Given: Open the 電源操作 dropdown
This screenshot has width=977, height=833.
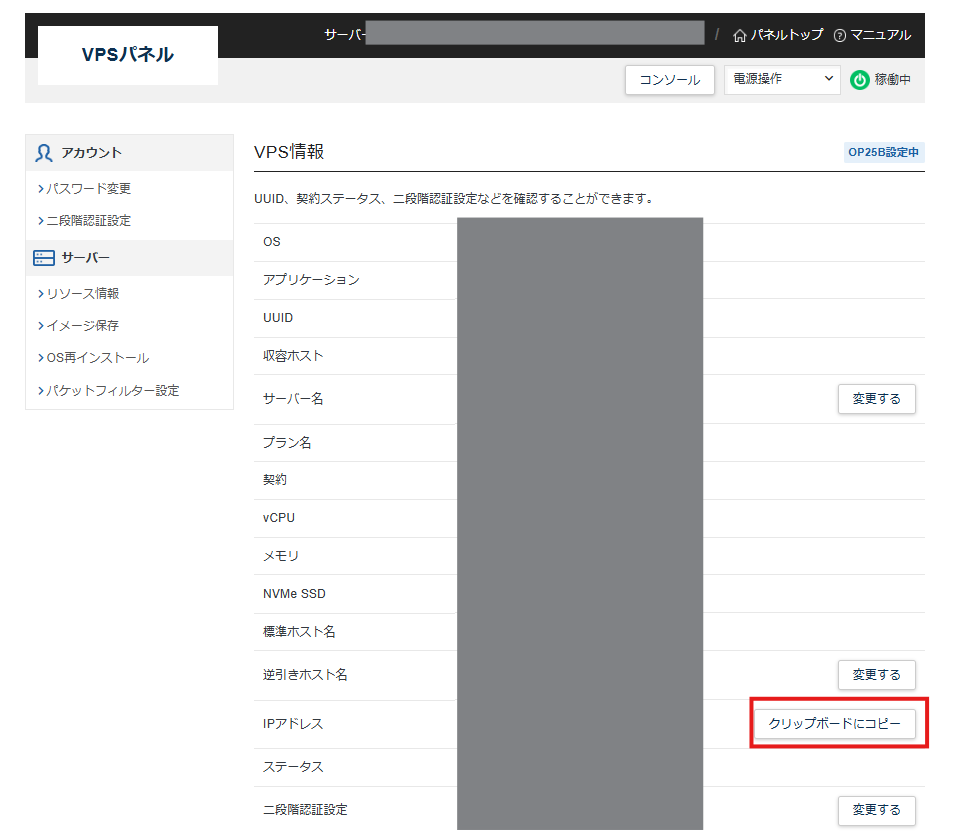Looking at the screenshot, I should tap(782, 80).
